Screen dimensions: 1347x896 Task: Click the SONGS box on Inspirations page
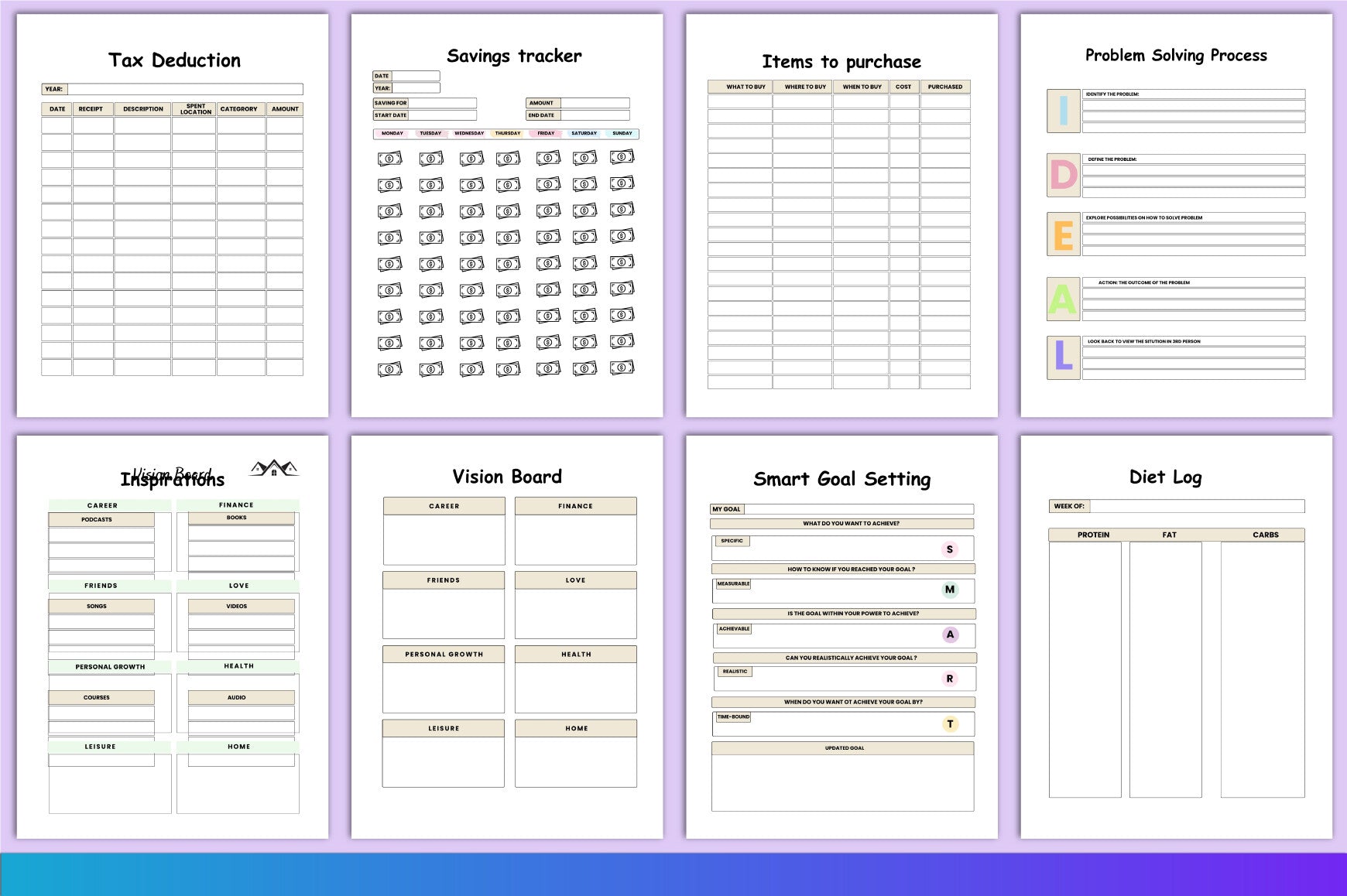(x=101, y=607)
